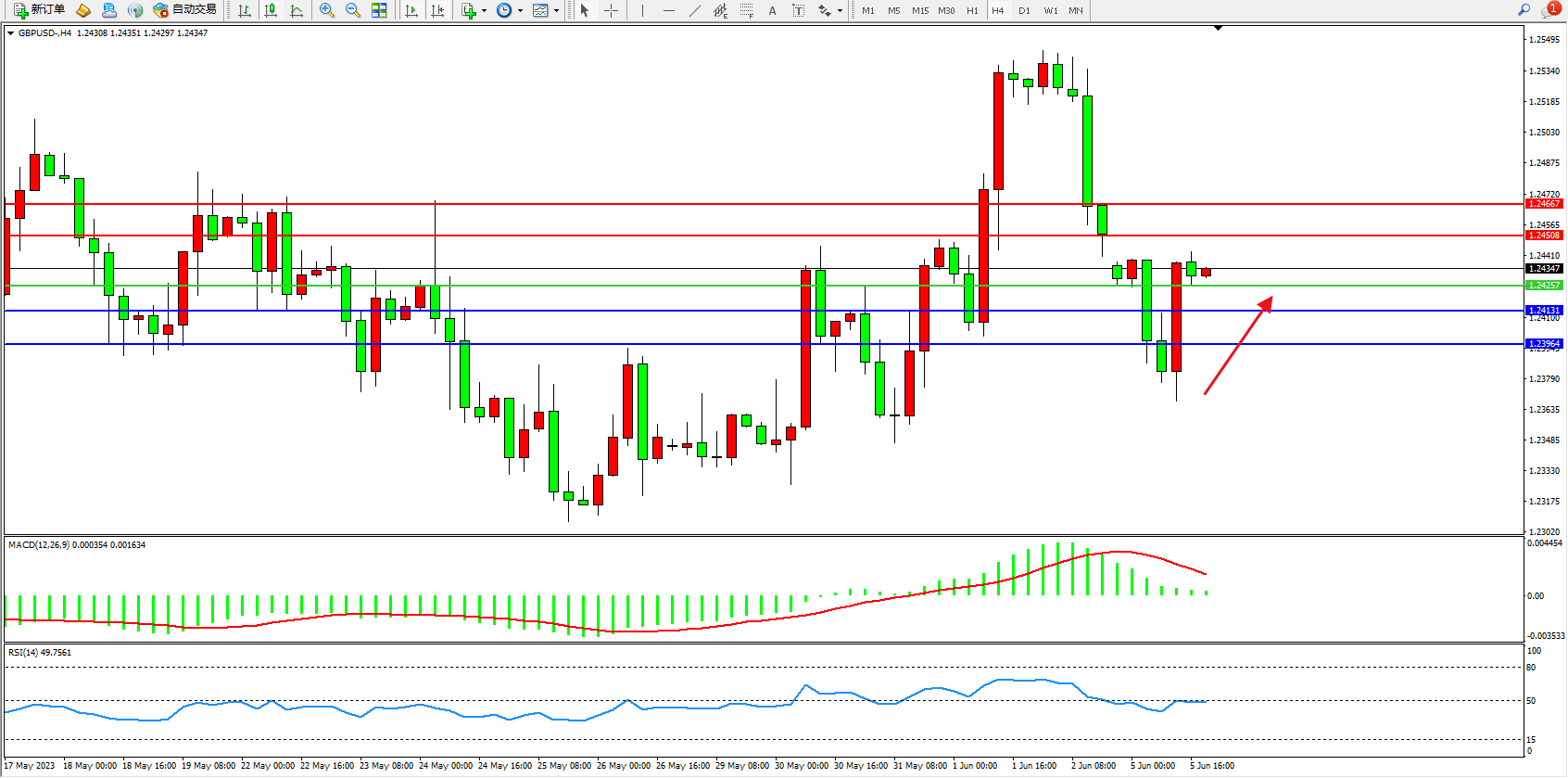Switch timeframe to H1
The width and height of the screenshot is (1568, 778).
(x=972, y=10)
